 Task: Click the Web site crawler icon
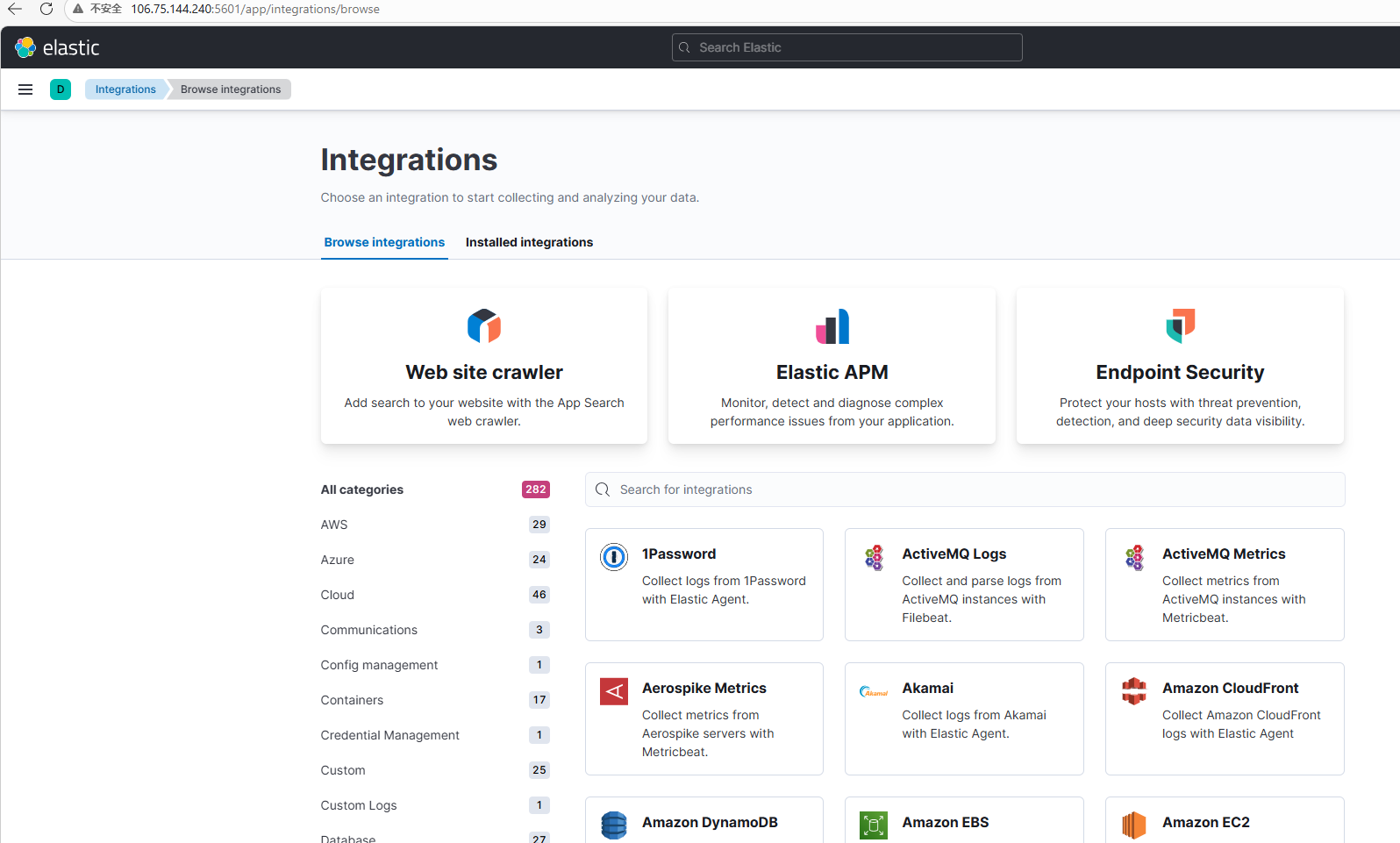(x=484, y=326)
